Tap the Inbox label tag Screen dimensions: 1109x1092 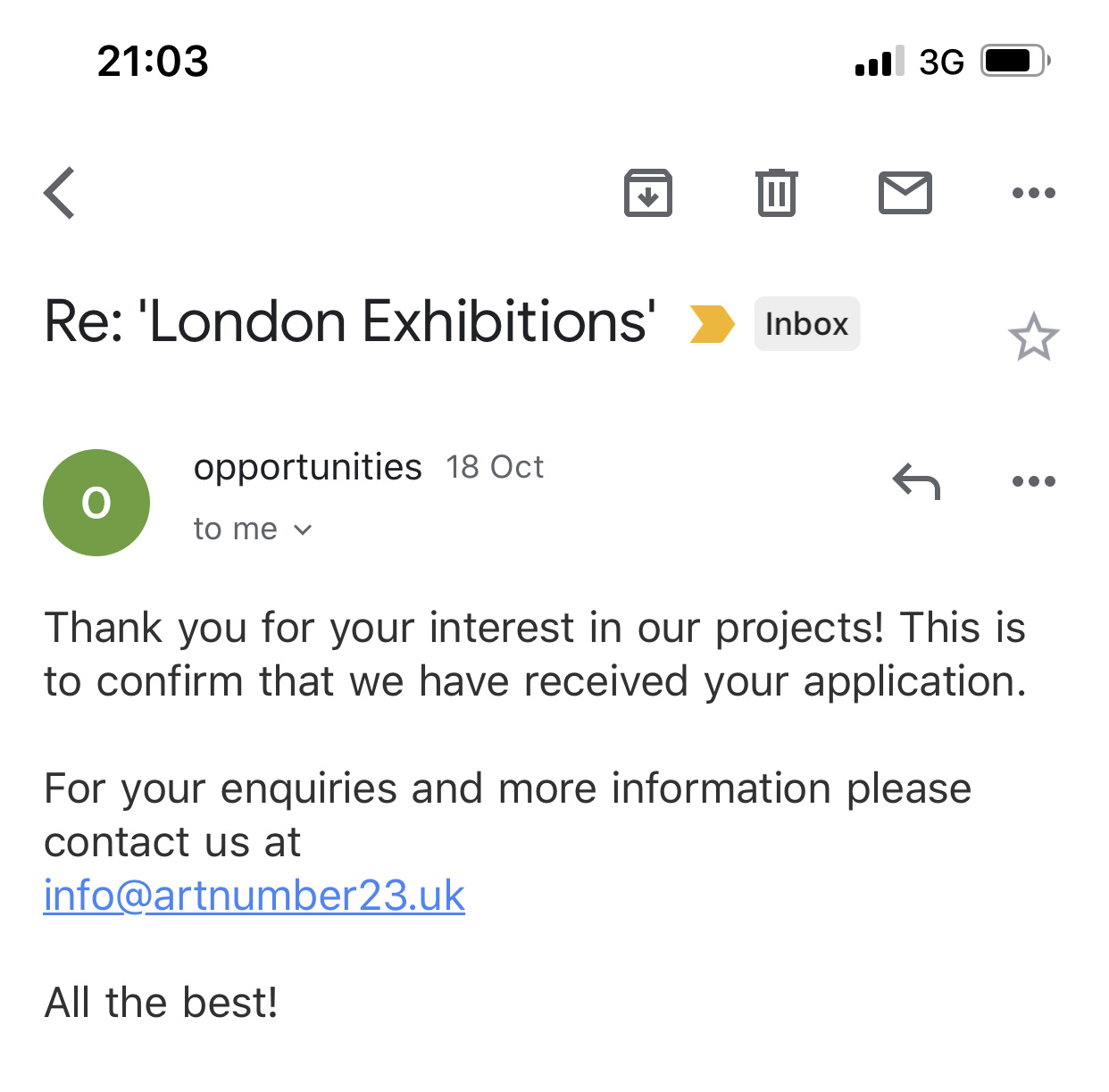[806, 323]
